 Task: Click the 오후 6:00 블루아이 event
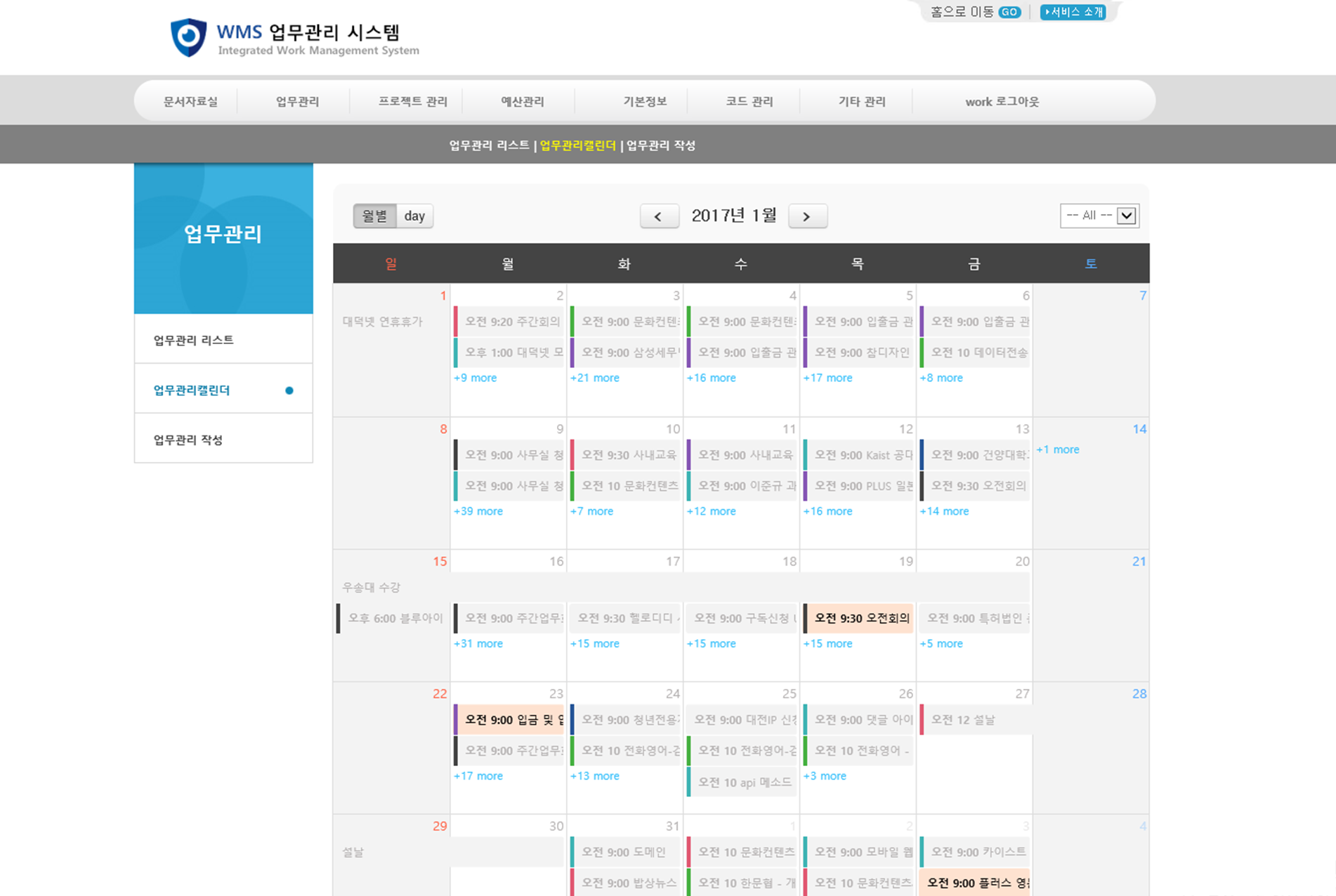tap(395, 618)
